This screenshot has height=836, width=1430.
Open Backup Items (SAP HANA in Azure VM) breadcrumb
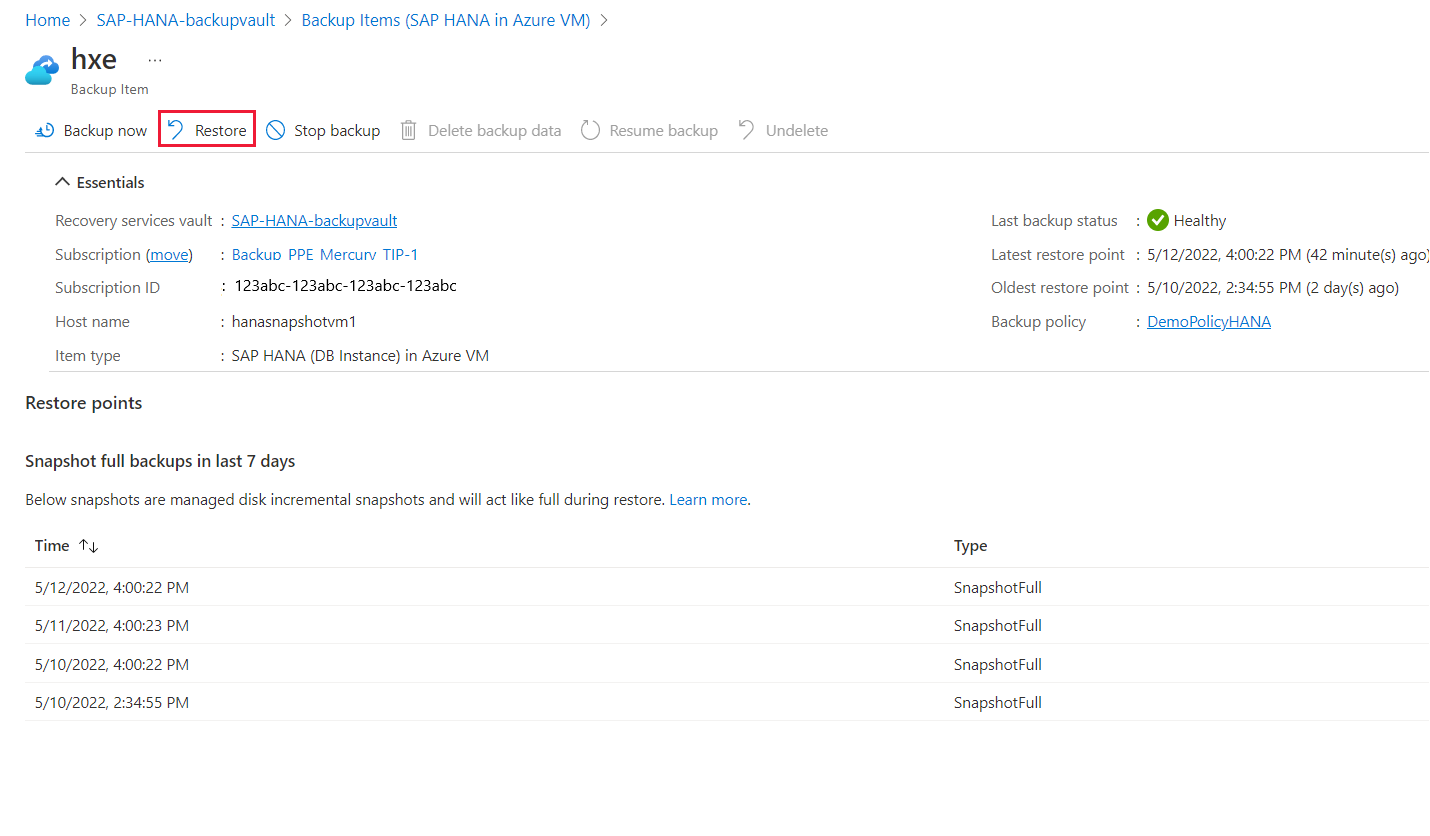446,19
